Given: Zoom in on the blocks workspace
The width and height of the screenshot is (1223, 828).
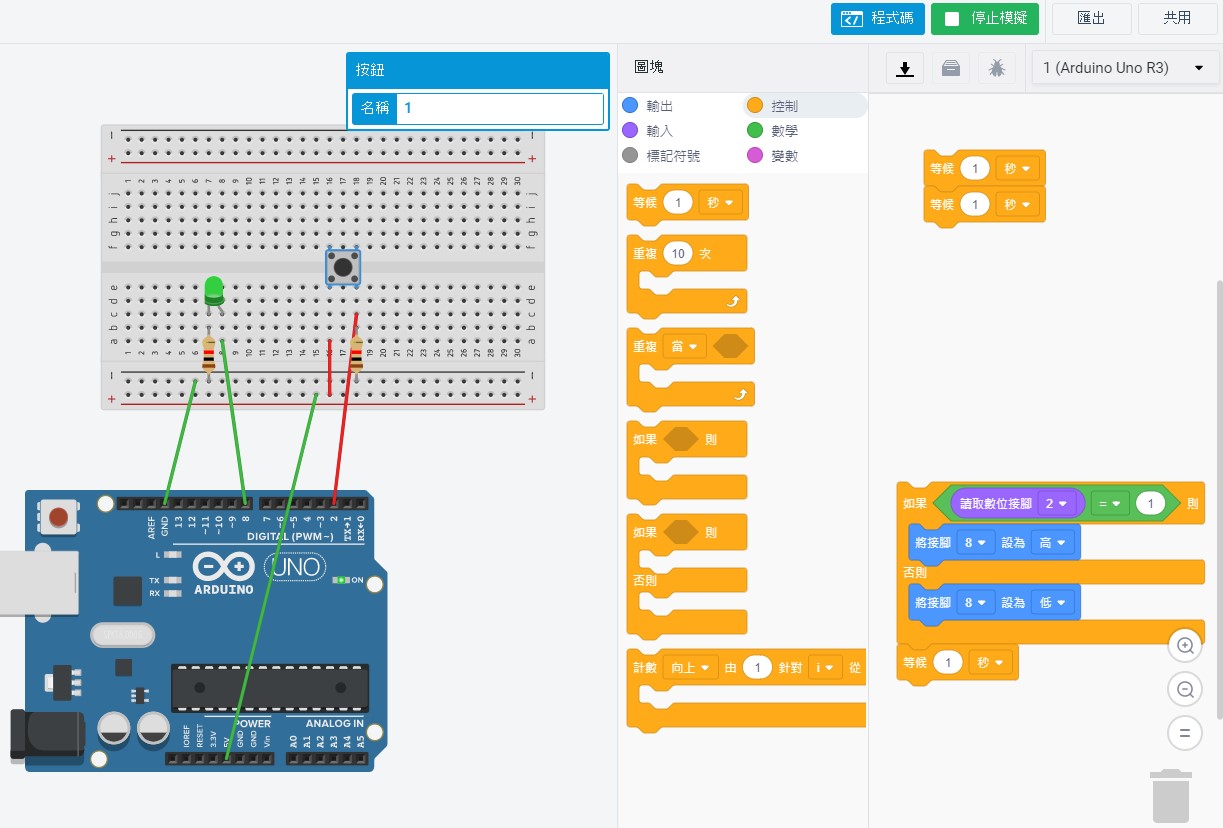Looking at the screenshot, I should point(1185,646).
